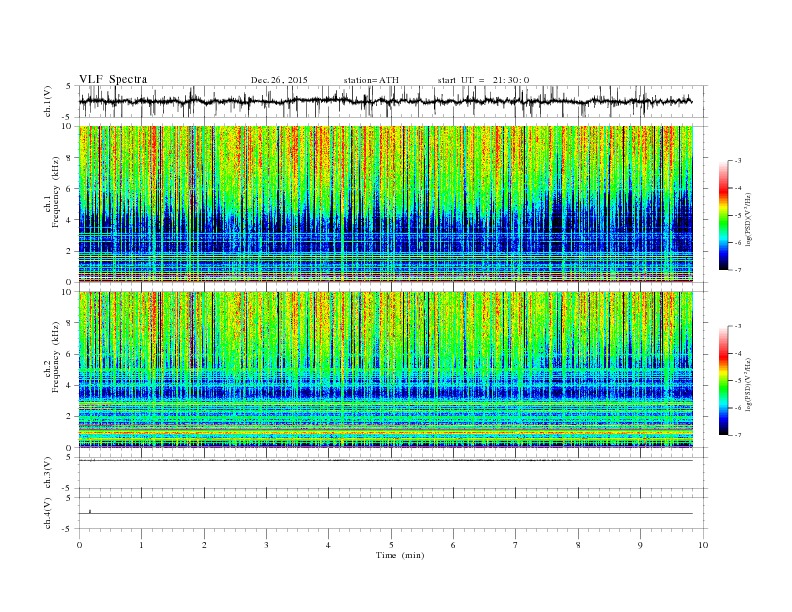Click the "5" tick label on Time axis

coord(391,545)
